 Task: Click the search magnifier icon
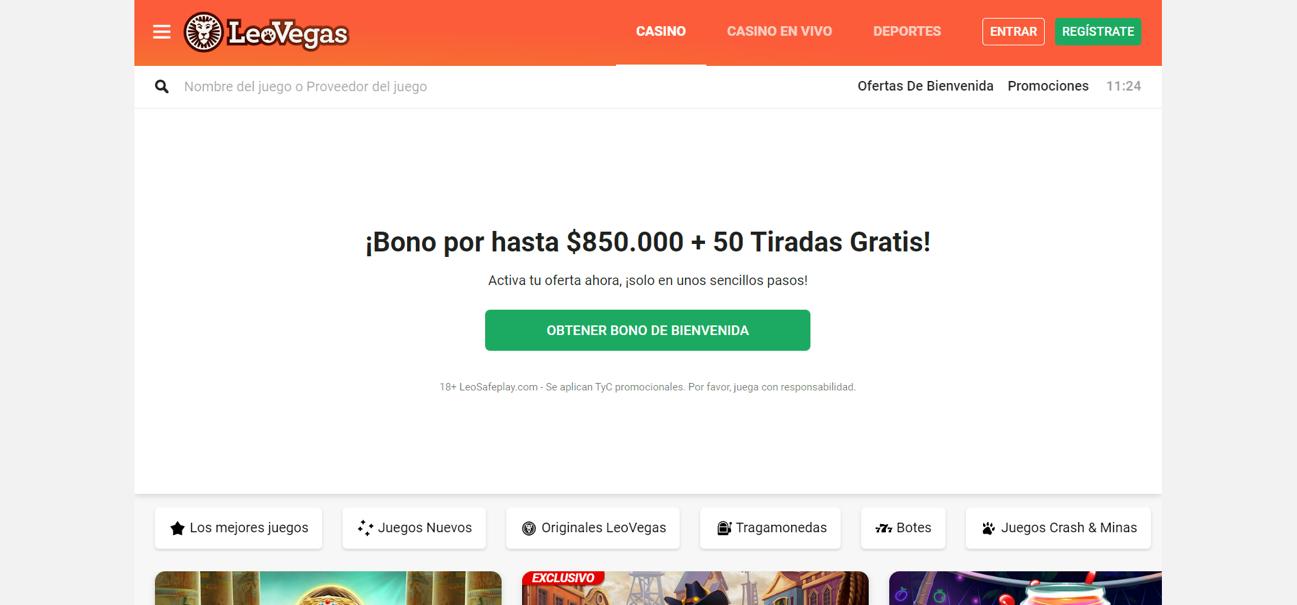coord(161,87)
